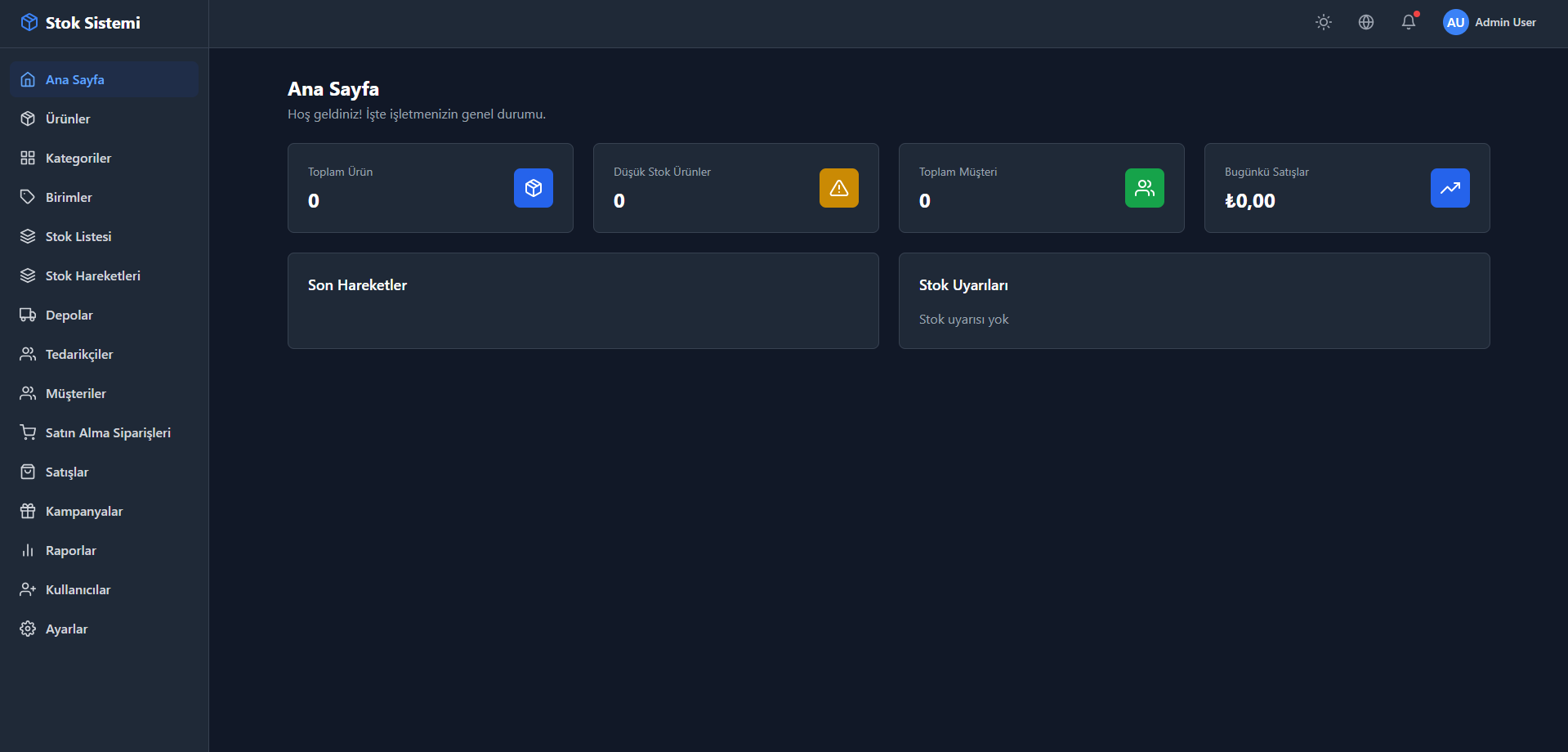Toggle light theme with the sun icon
The width and height of the screenshot is (1568, 752).
[x=1324, y=22]
